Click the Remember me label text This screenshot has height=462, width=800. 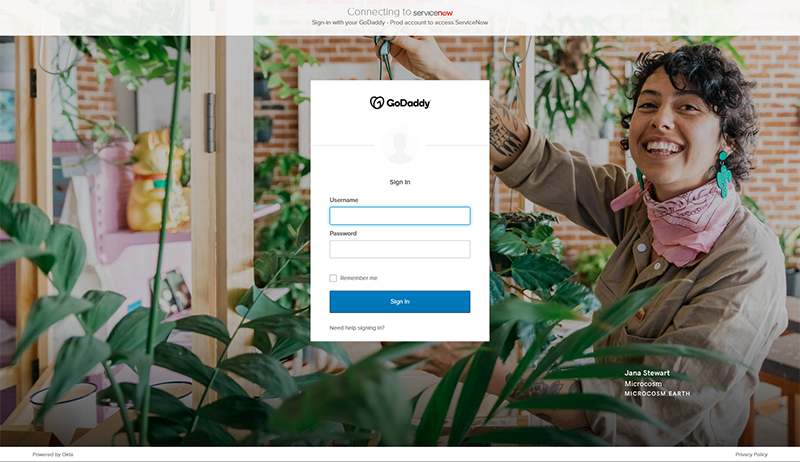point(359,278)
